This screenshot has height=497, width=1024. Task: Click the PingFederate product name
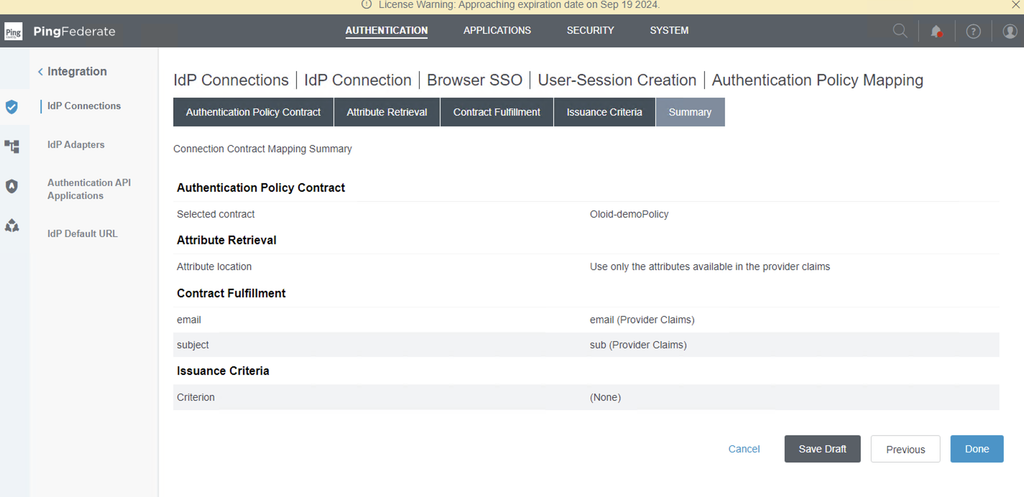point(74,31)
